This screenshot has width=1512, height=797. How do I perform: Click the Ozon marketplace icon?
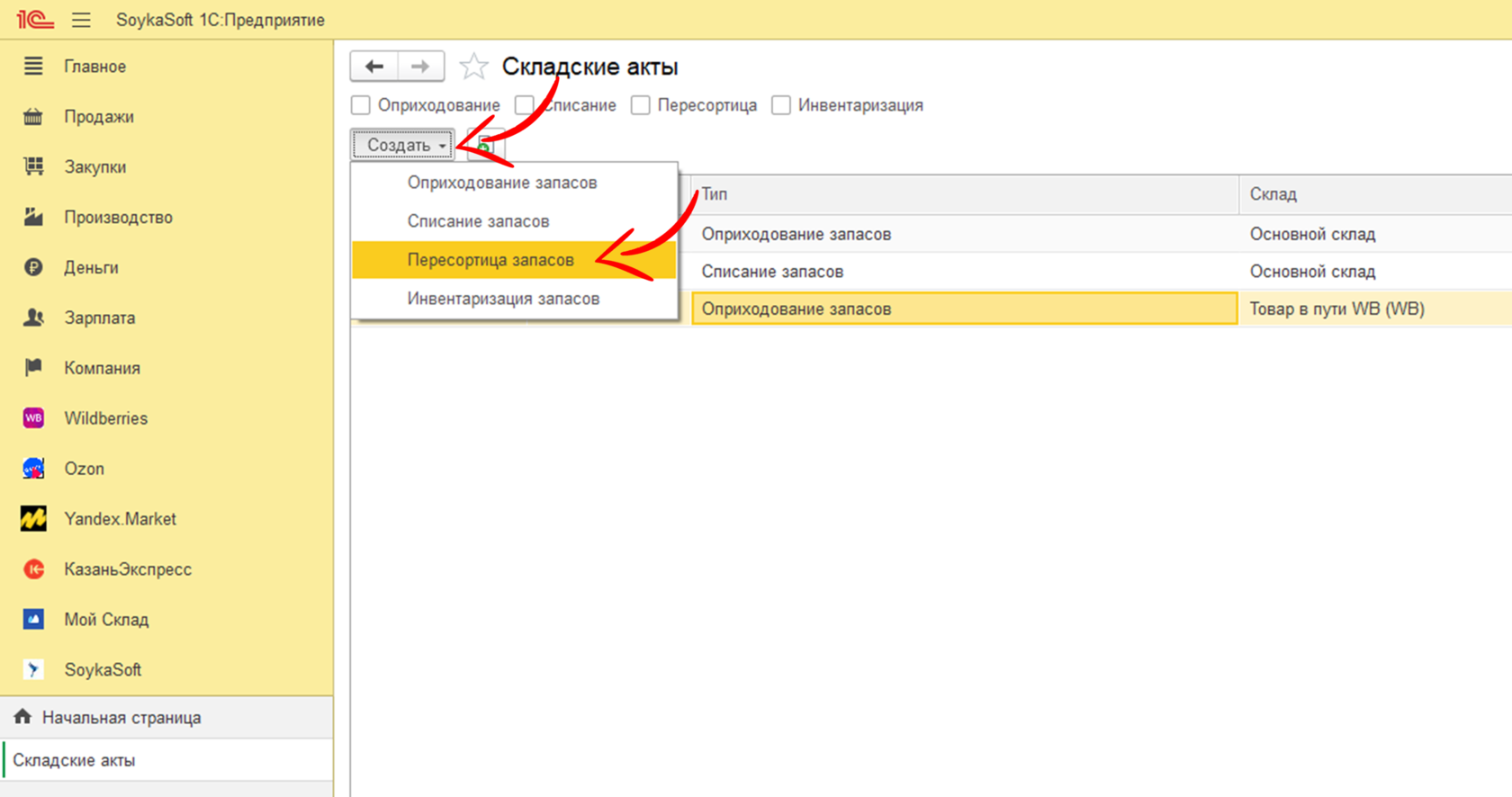click(x=33, y=469)
